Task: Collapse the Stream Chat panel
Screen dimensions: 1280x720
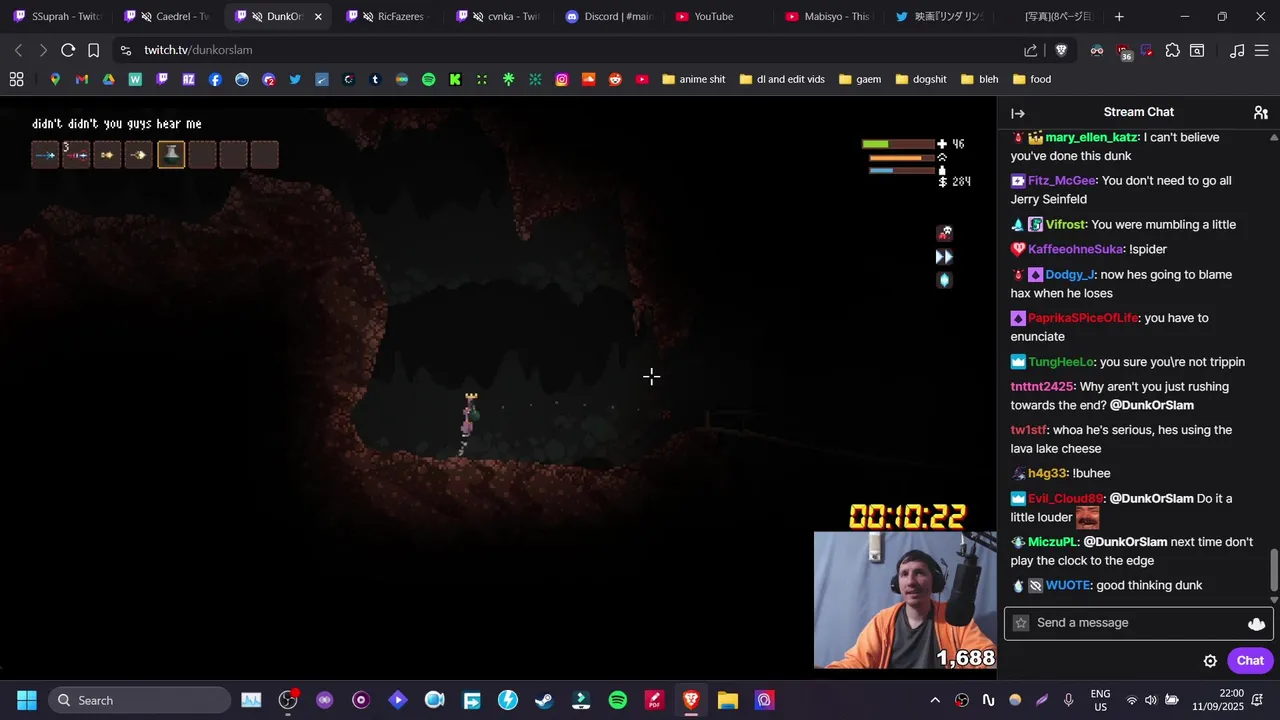Action: [1018, 113]
